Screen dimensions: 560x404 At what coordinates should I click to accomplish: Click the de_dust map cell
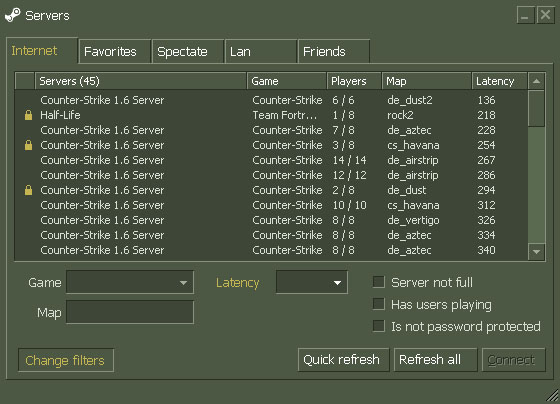pos(406,190)
